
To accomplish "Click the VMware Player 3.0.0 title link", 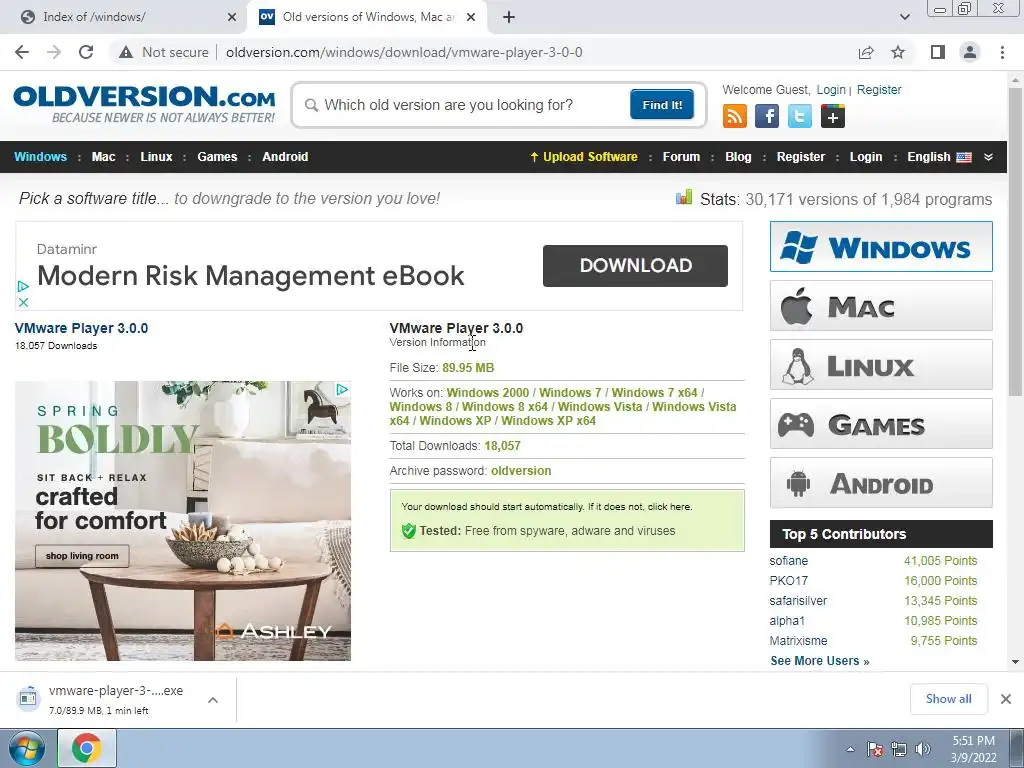I will click(x=82, y=328).
